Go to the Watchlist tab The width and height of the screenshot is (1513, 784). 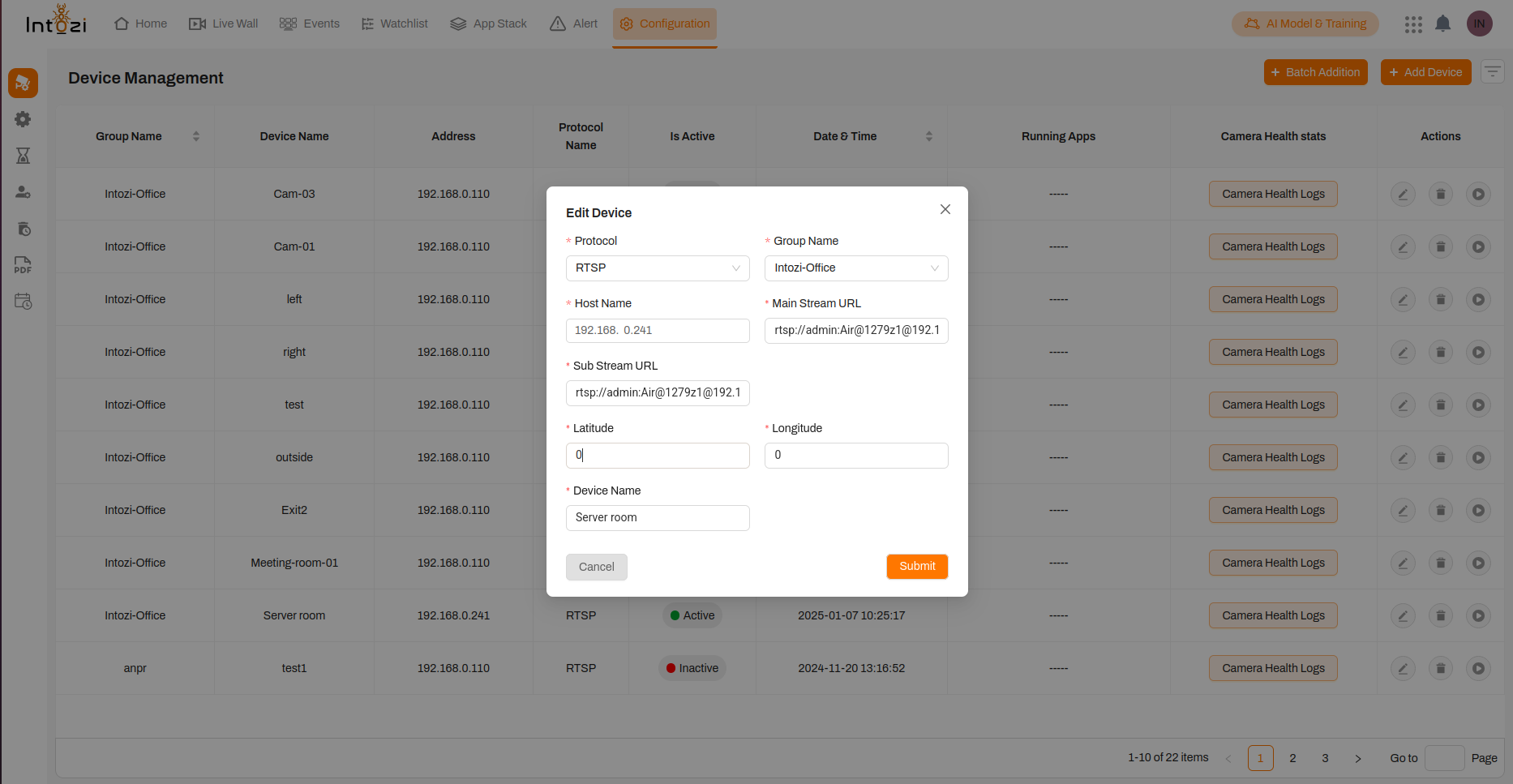pyautogui.click(x=395, y=24)
